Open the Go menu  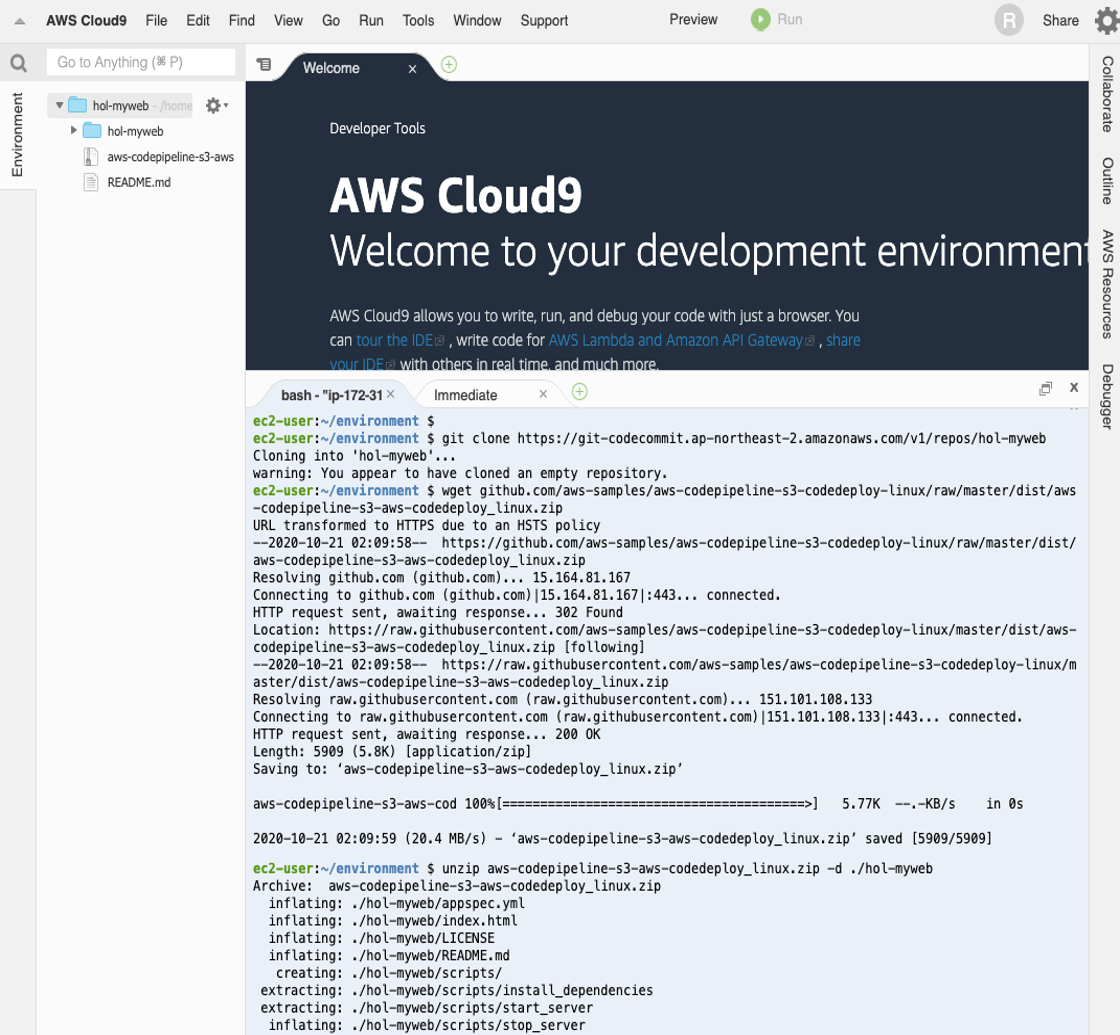click(x=331, y=21)
